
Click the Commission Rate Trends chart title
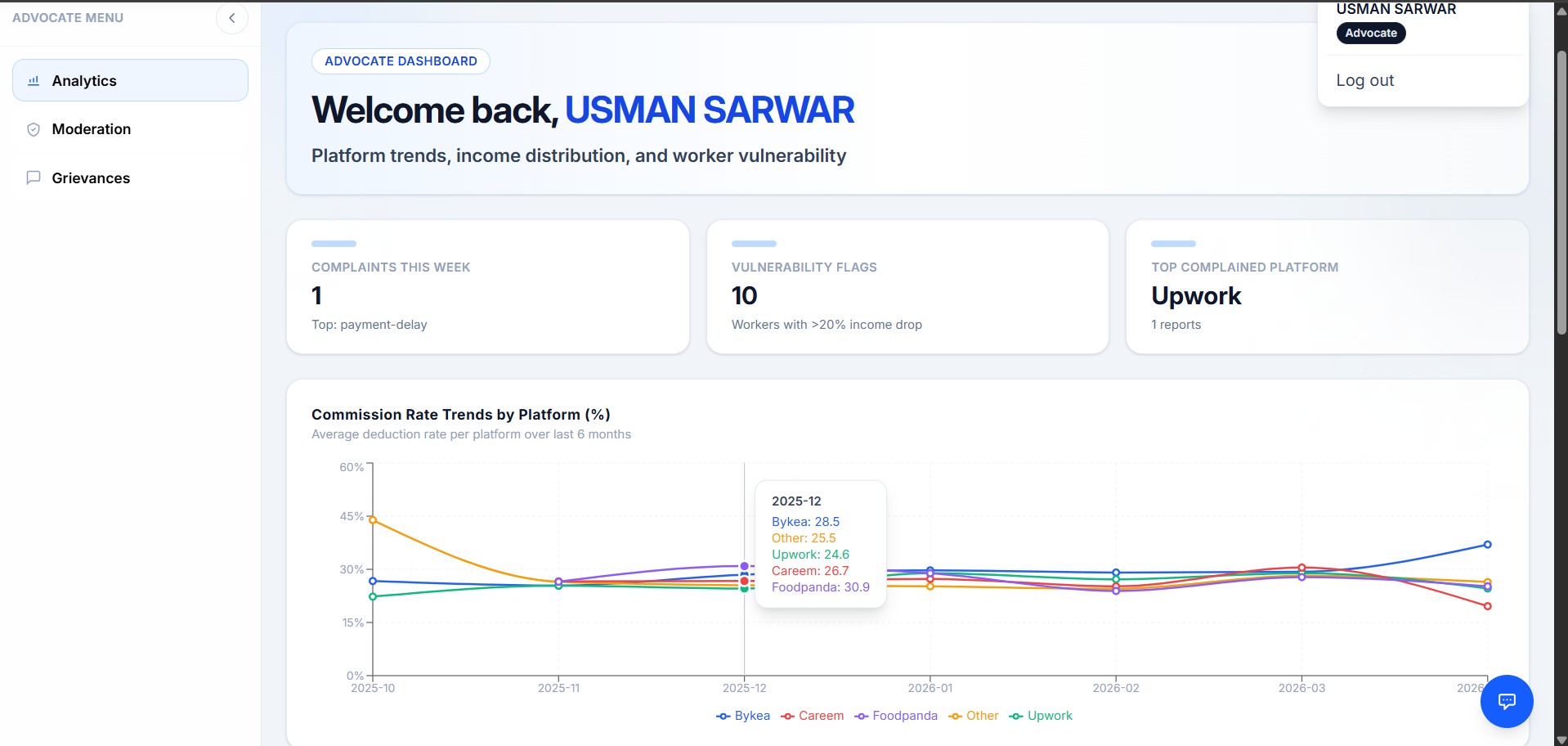[x=461, y=415]
